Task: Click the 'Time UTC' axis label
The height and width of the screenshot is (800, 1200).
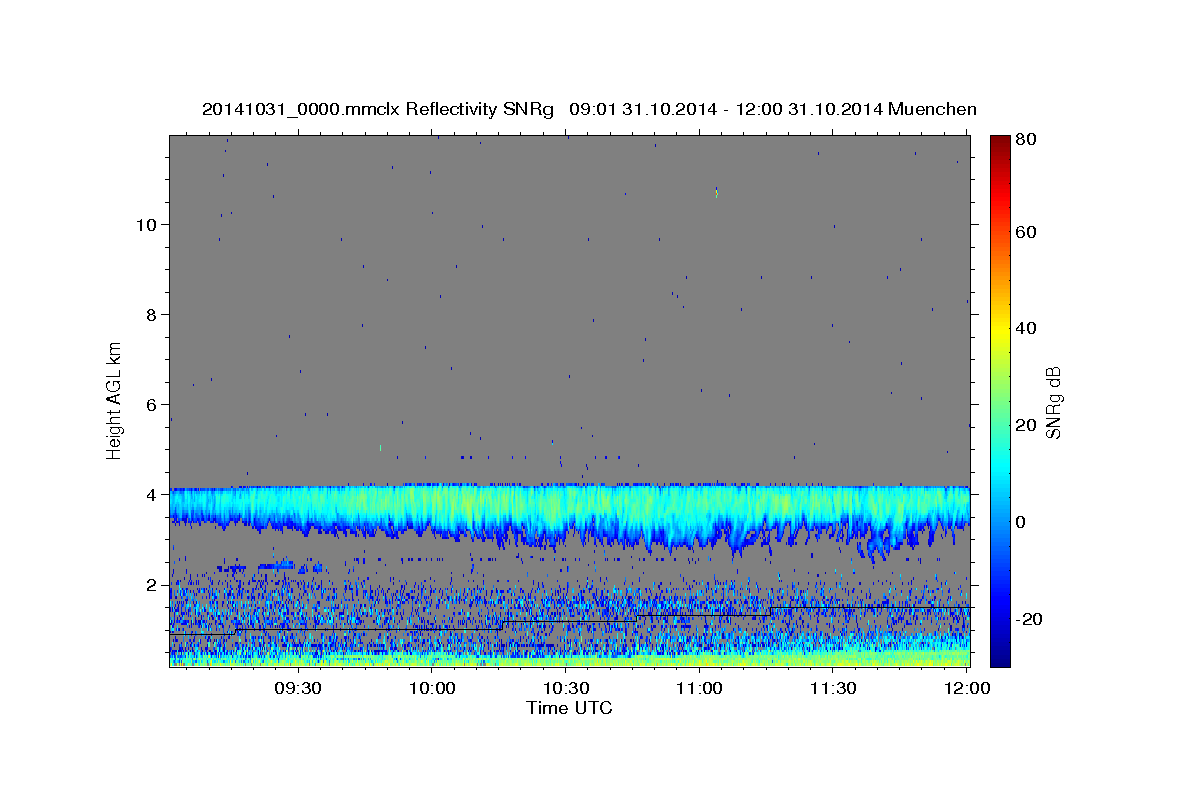Action: pos(569,708)
